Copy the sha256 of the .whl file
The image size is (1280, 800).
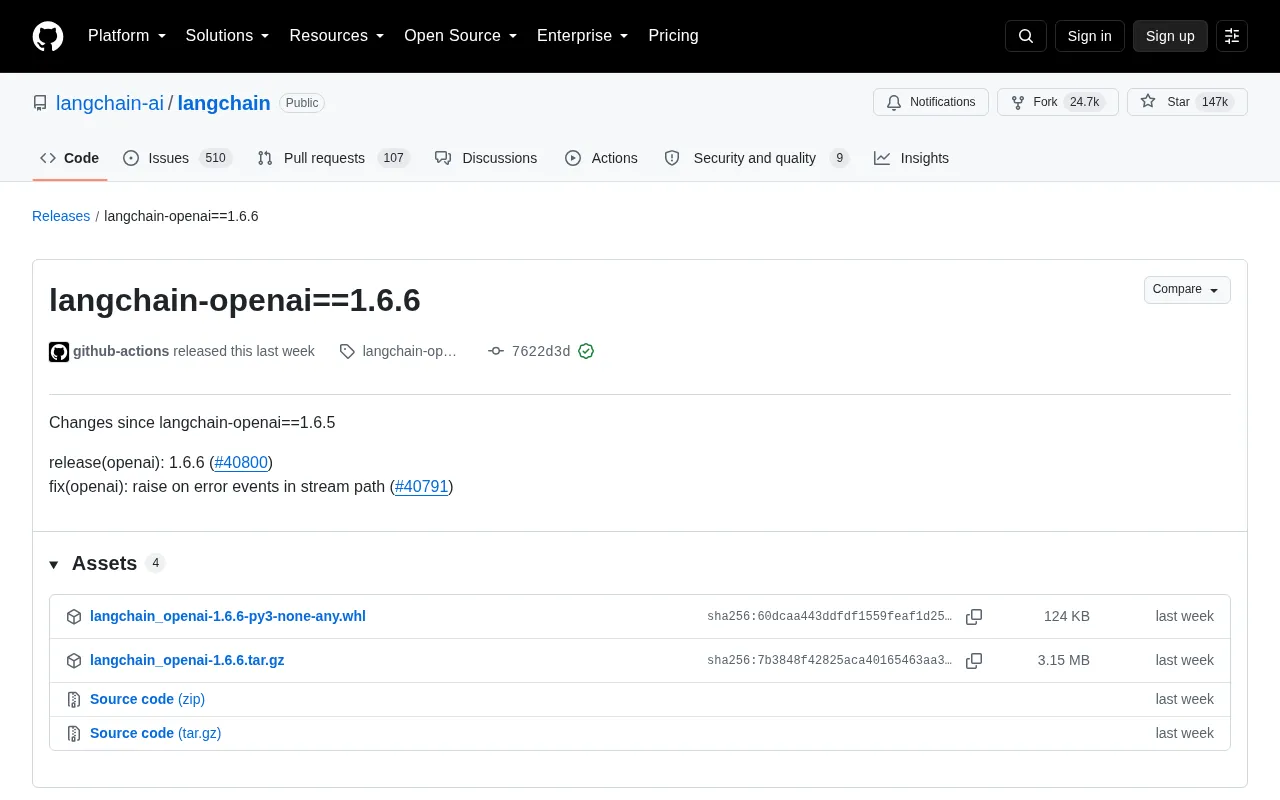pos(974,617)
